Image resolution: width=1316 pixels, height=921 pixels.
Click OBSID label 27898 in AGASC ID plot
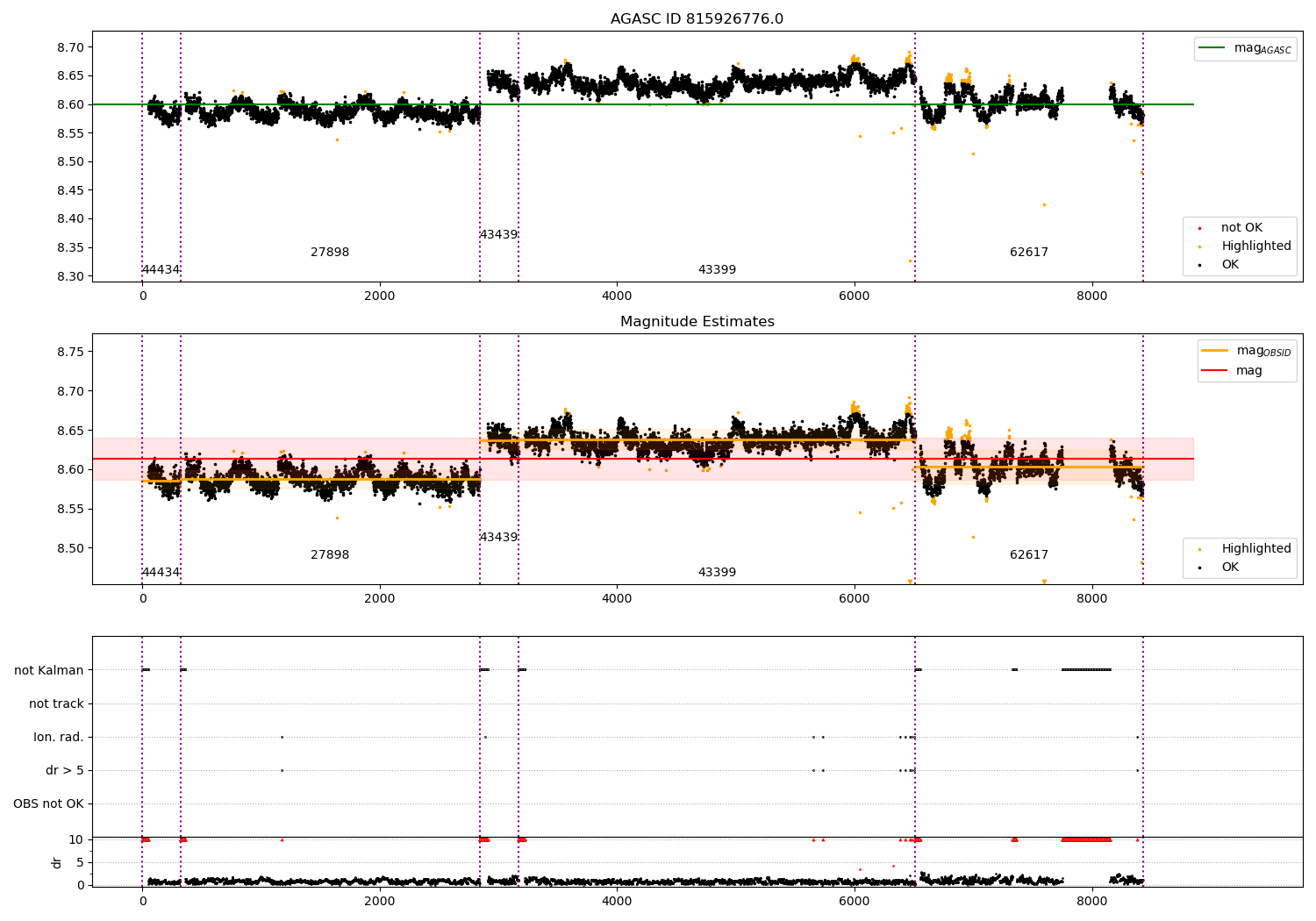coord(330,253)
